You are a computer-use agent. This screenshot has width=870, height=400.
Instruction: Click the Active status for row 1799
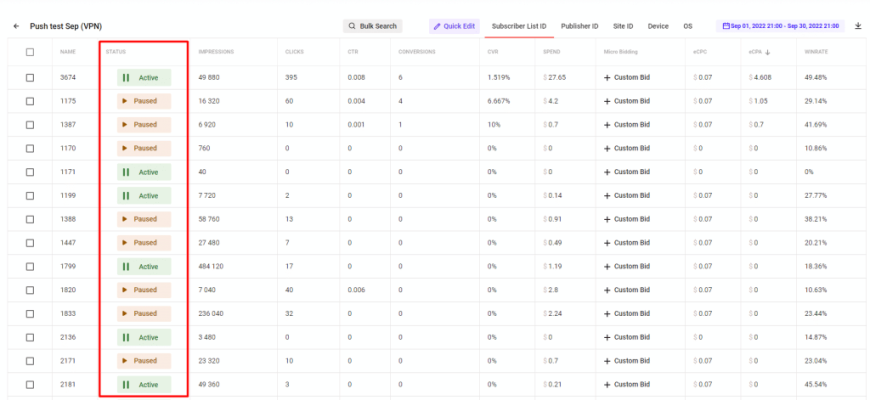pyautogui.click(x=144, y=267)
